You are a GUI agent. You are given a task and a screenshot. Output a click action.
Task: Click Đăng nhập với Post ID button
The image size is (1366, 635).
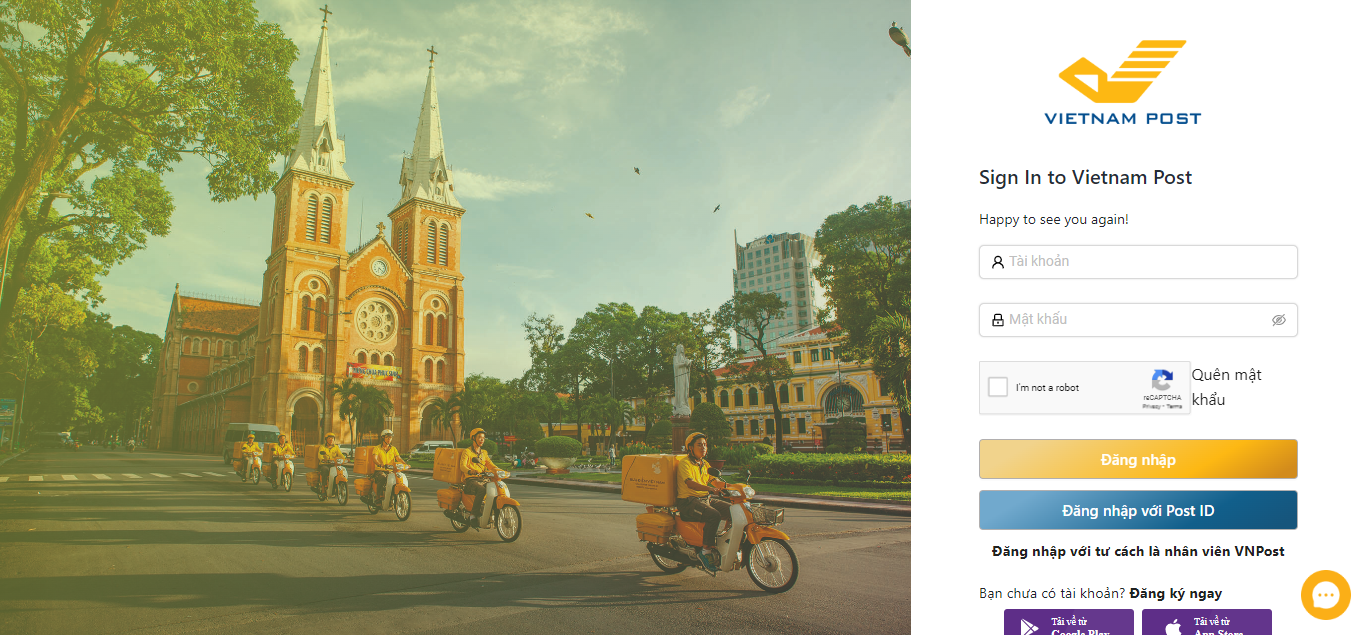(1138, 511)
